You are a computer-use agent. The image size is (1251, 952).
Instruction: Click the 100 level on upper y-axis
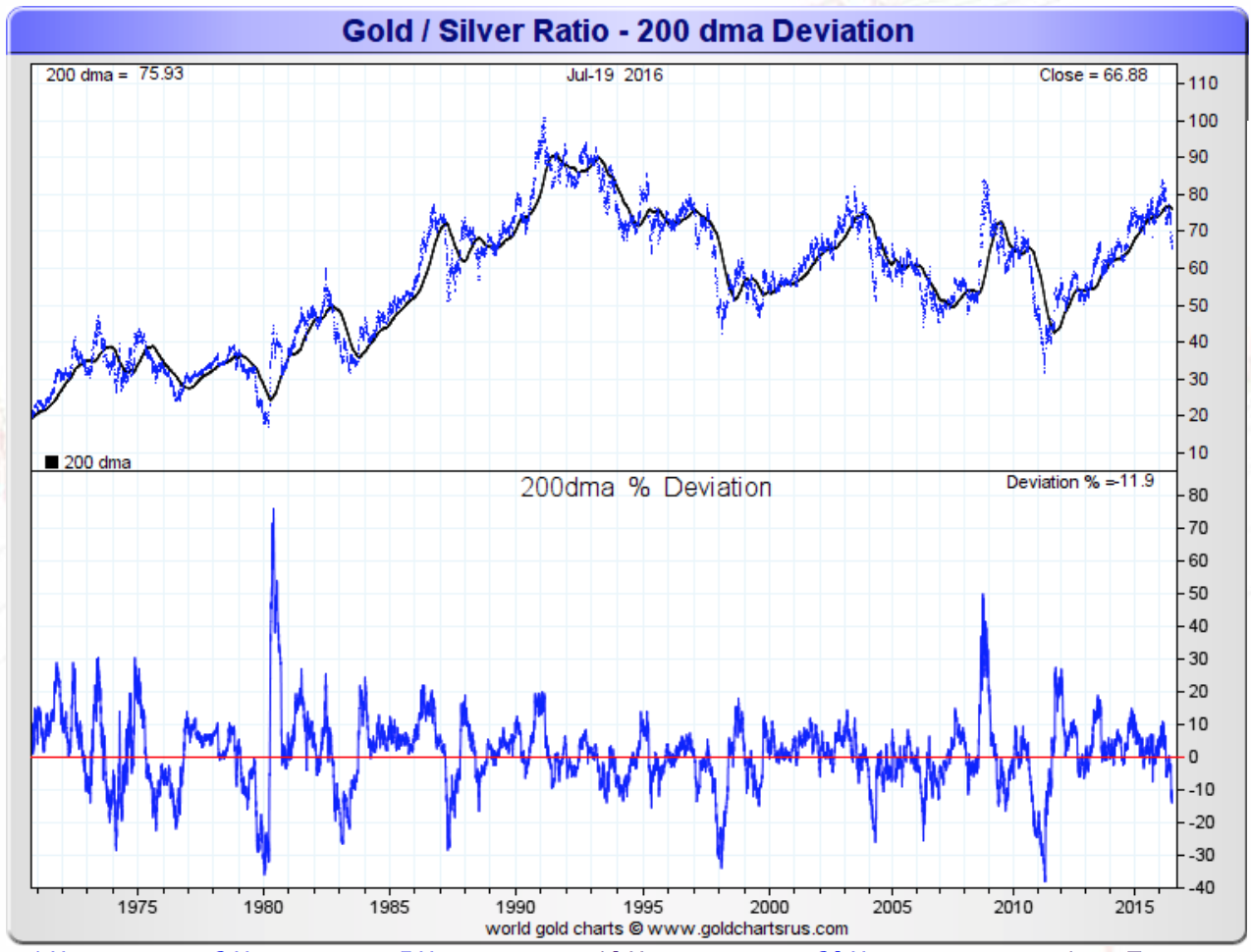coord(1203,121)
